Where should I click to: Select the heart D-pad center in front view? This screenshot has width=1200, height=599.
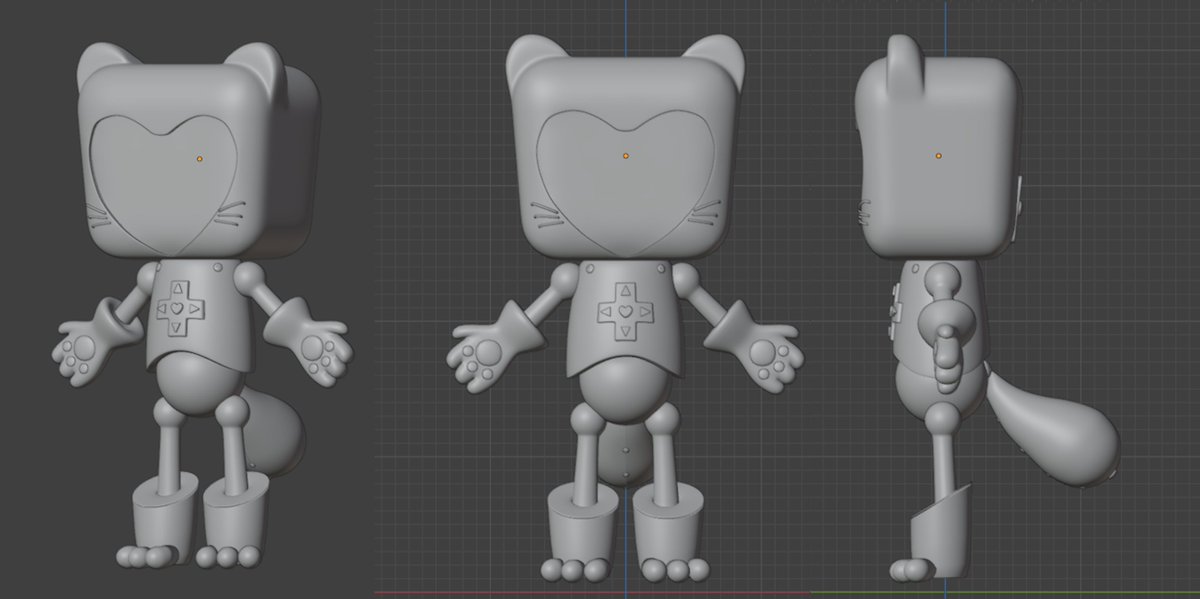coord(624,313)
